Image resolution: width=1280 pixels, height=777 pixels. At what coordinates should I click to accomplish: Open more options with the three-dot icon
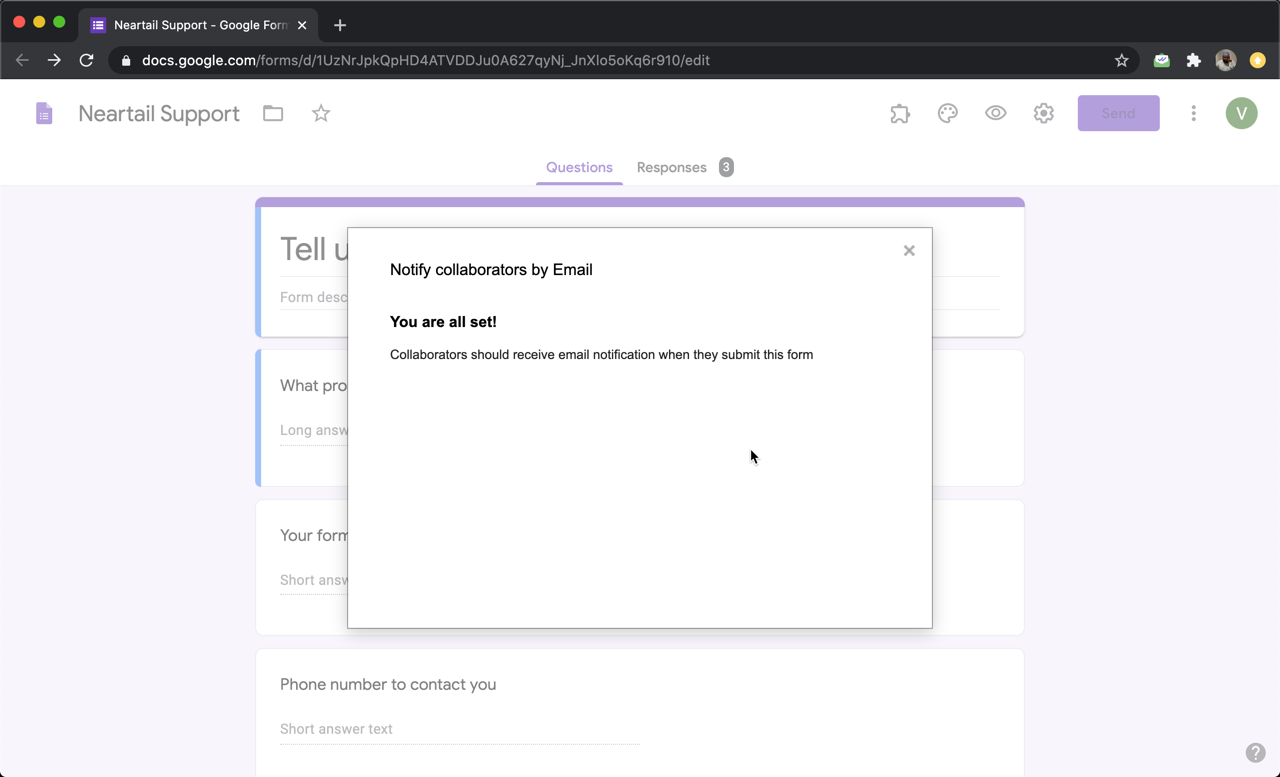(1193, 113)
